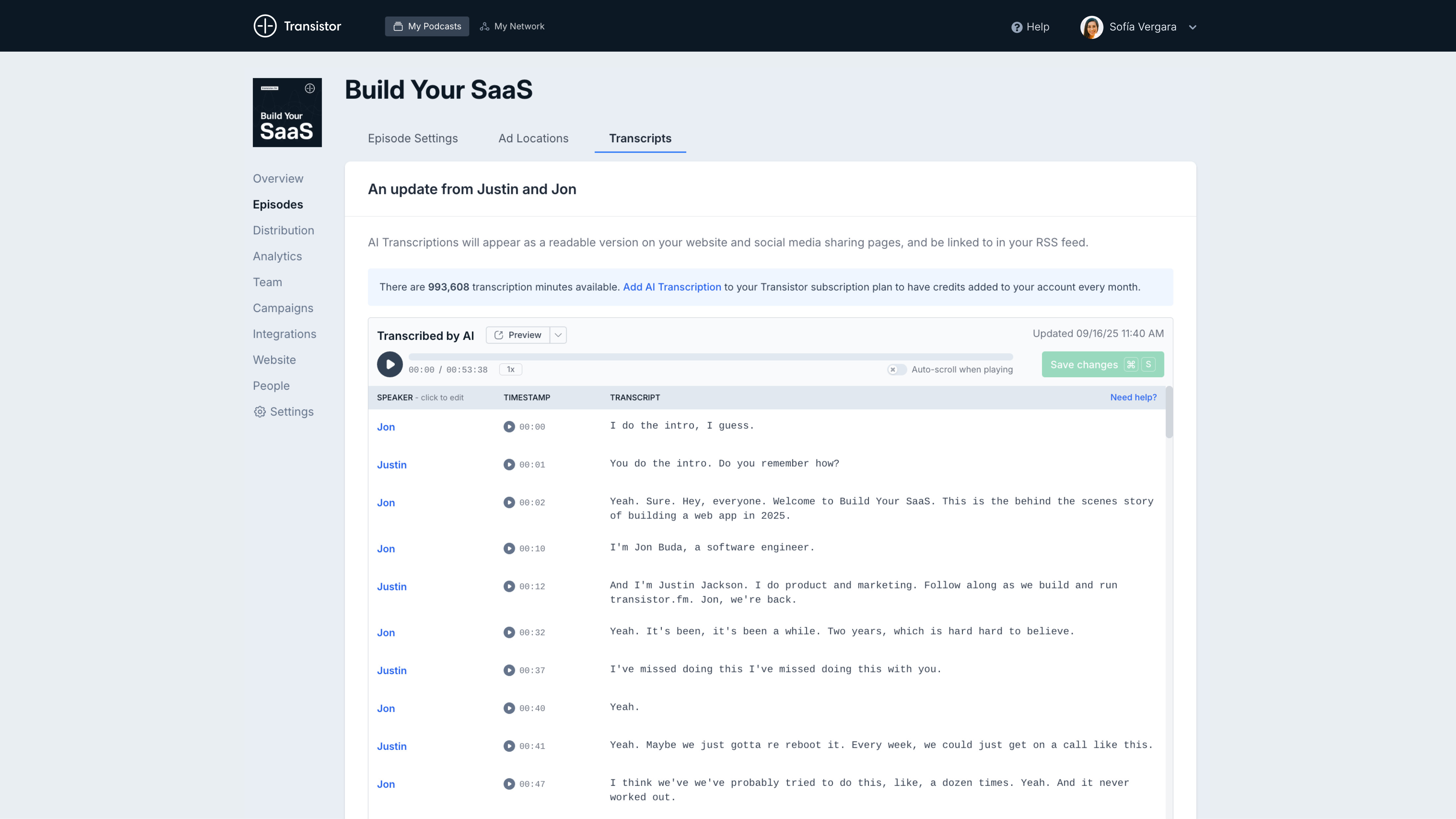Image resolution: width=1456 pixels, height=819 pixels.
Task: Open My Network from top navigation
Action: point(512,26)
